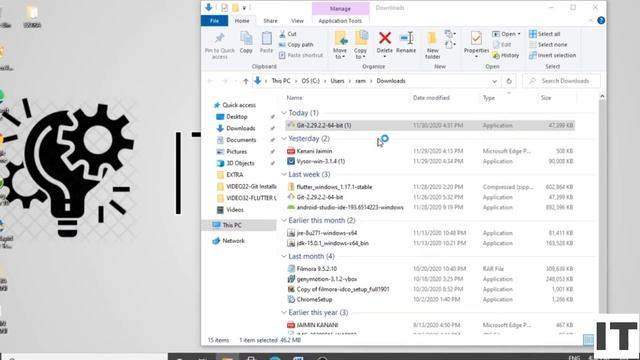Click the red Delete icon
The height and width of the screenshot is (360, 640).
[x=384, y=38]
